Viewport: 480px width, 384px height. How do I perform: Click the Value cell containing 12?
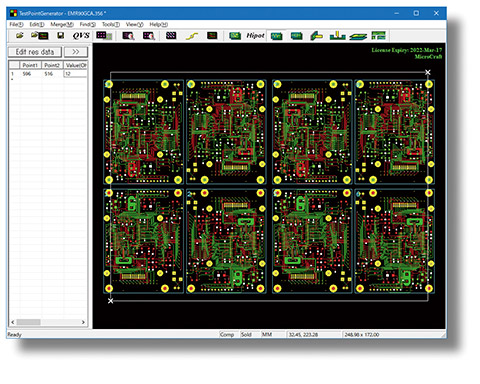[75, 74]
